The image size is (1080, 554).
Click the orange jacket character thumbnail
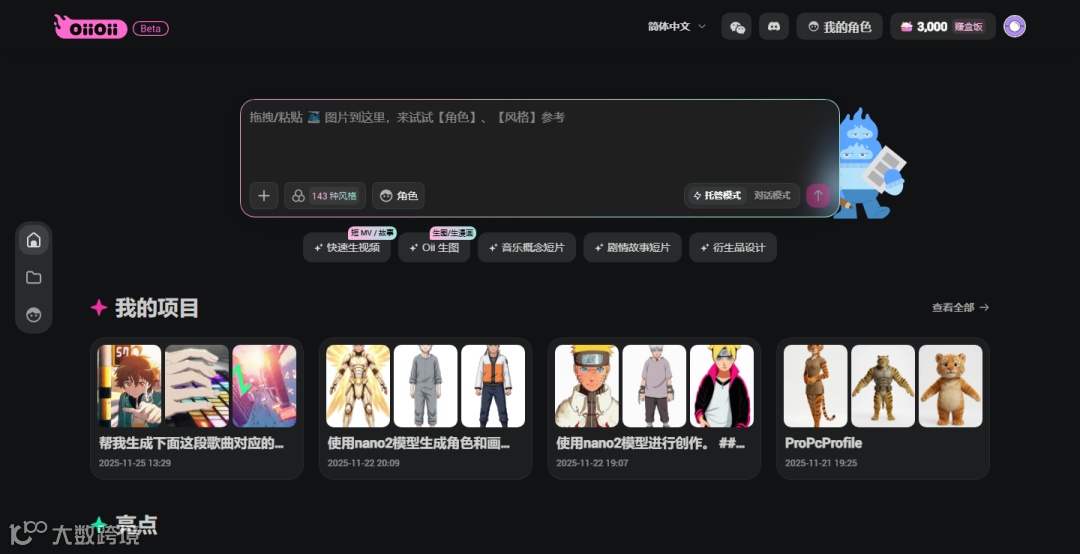[493, 386]
